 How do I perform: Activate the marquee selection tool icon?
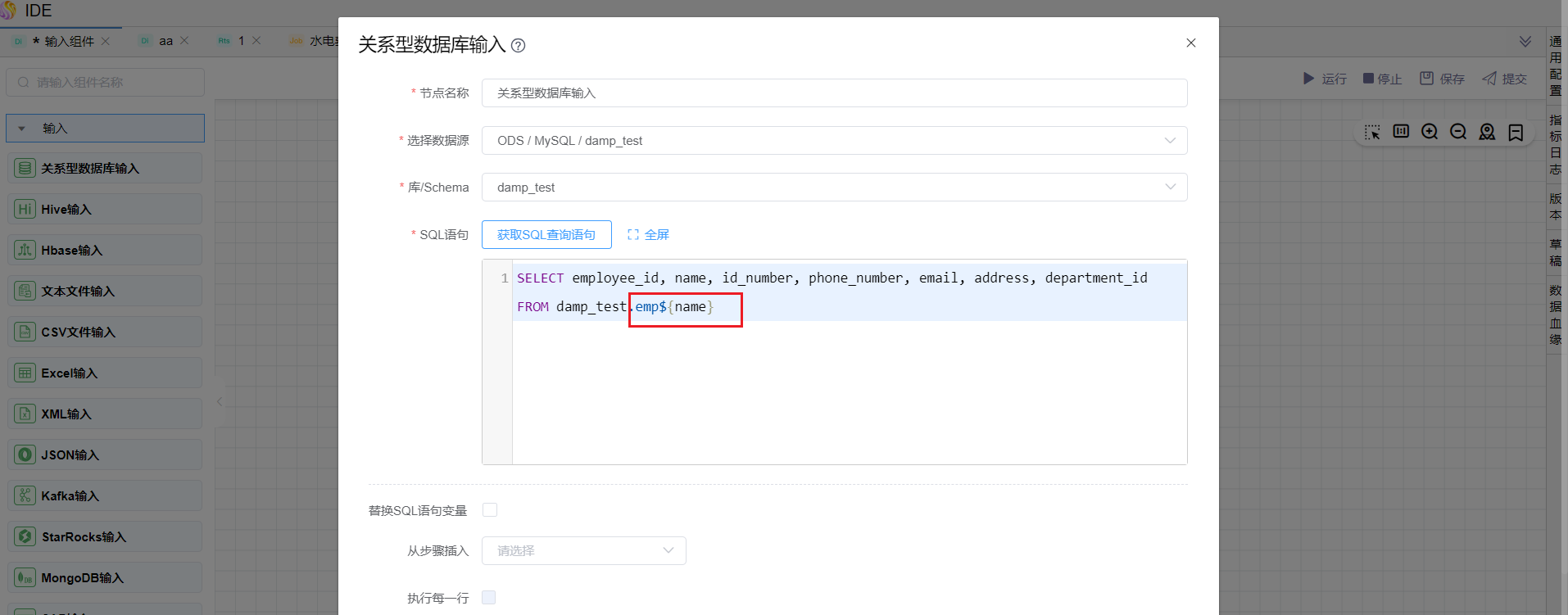[x=1372, y=132]
